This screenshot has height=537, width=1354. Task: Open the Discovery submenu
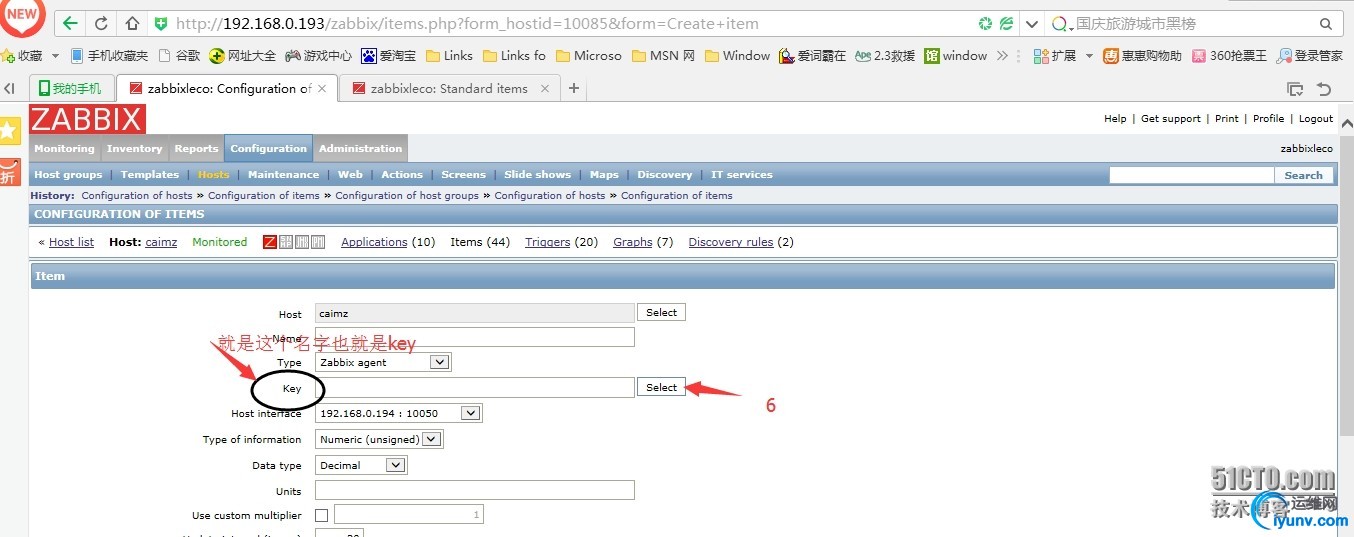tap(664, 174)
